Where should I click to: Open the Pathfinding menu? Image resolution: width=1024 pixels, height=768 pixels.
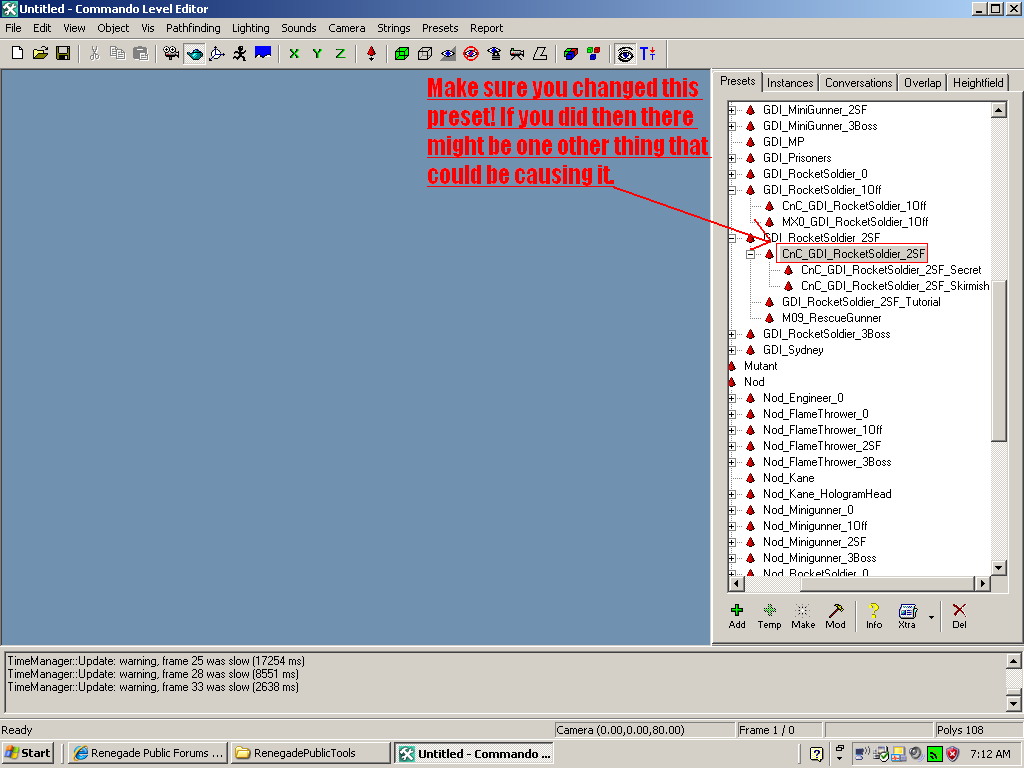[x=193, y=28]
